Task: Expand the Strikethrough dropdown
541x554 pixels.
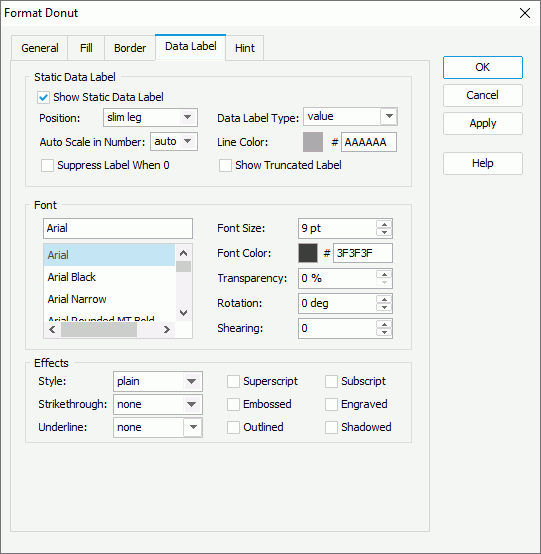Action: (x=158, y=405)
